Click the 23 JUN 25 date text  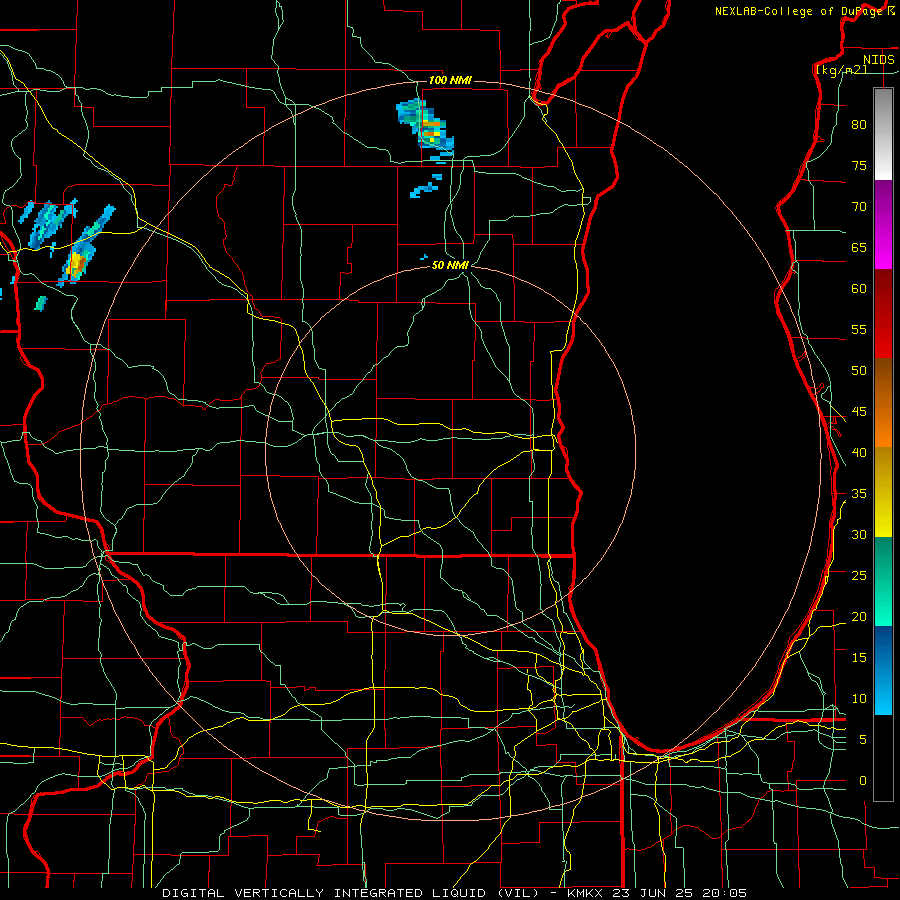pyautogui.click(x=655, y=893)
